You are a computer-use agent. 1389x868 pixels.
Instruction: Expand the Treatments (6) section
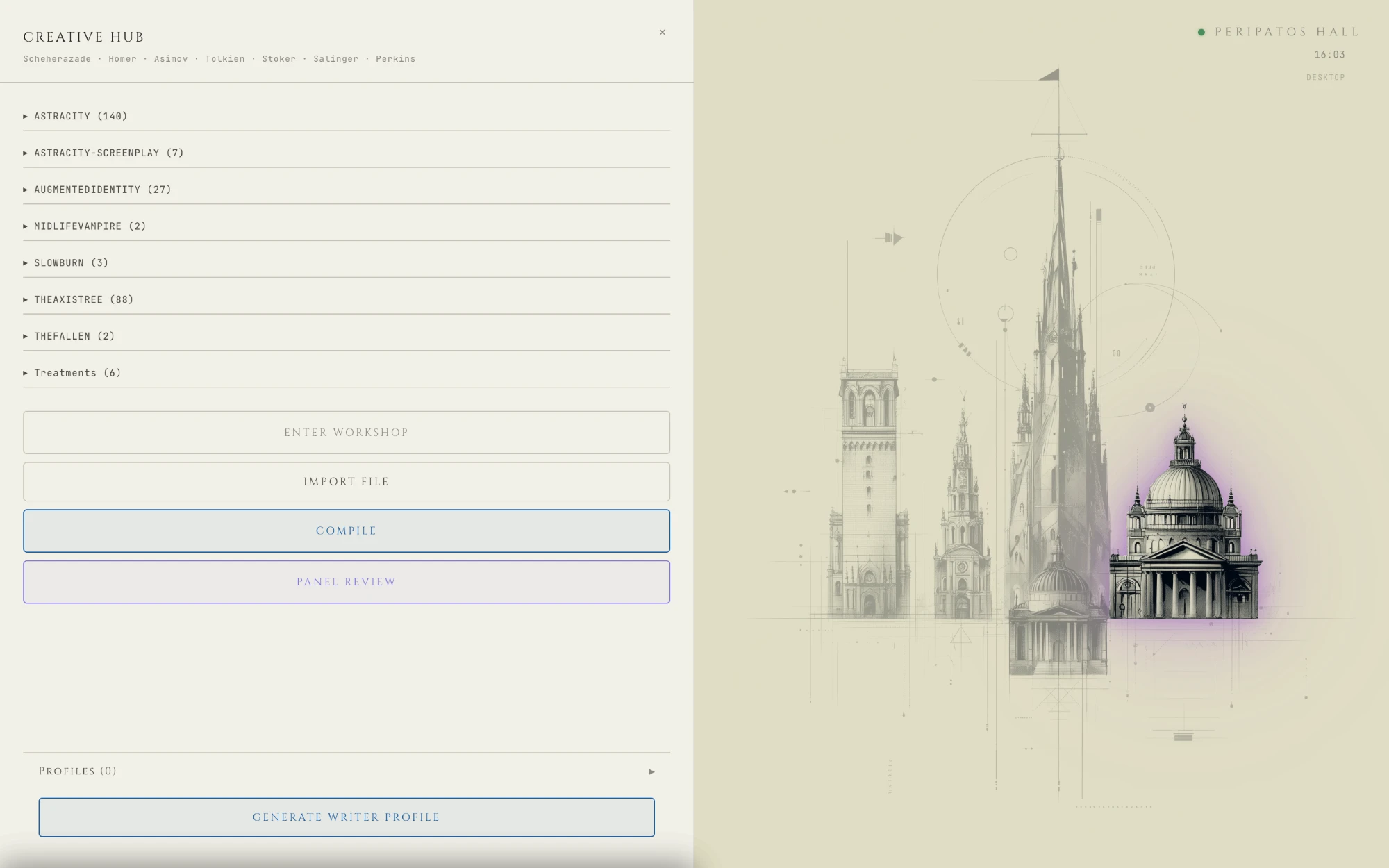346,373
